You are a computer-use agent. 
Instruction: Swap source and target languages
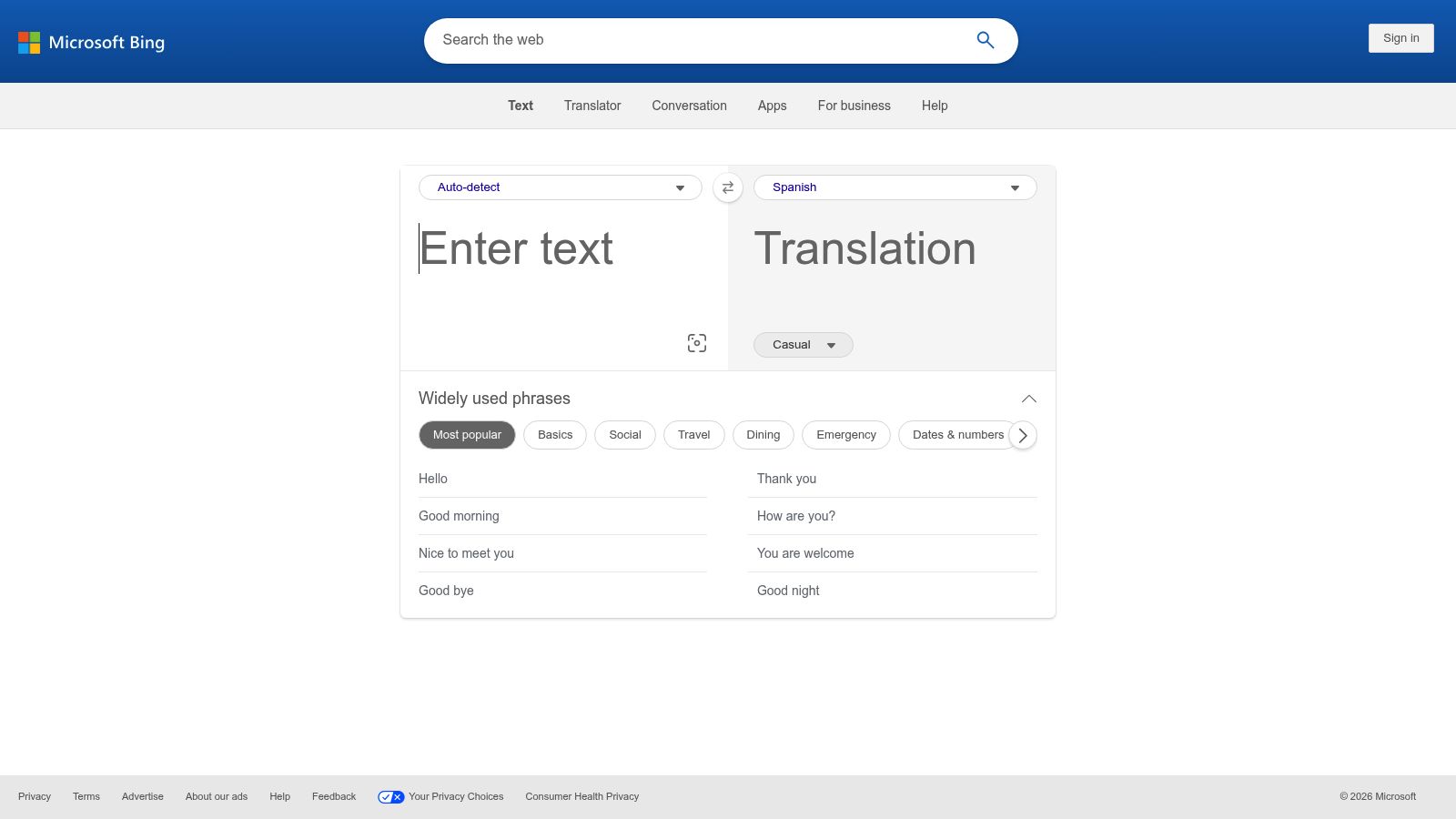point(728,187)
